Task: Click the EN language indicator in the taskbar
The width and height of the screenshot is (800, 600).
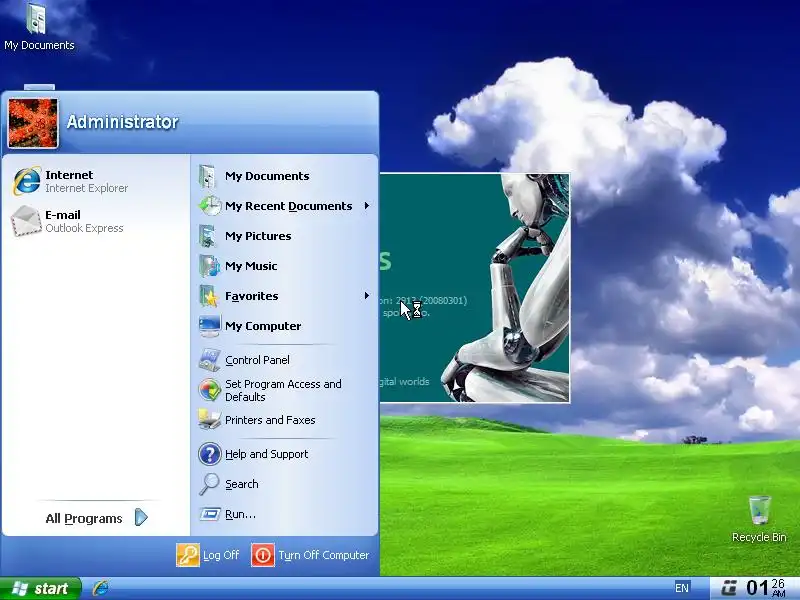Action: tap(682, 588)
